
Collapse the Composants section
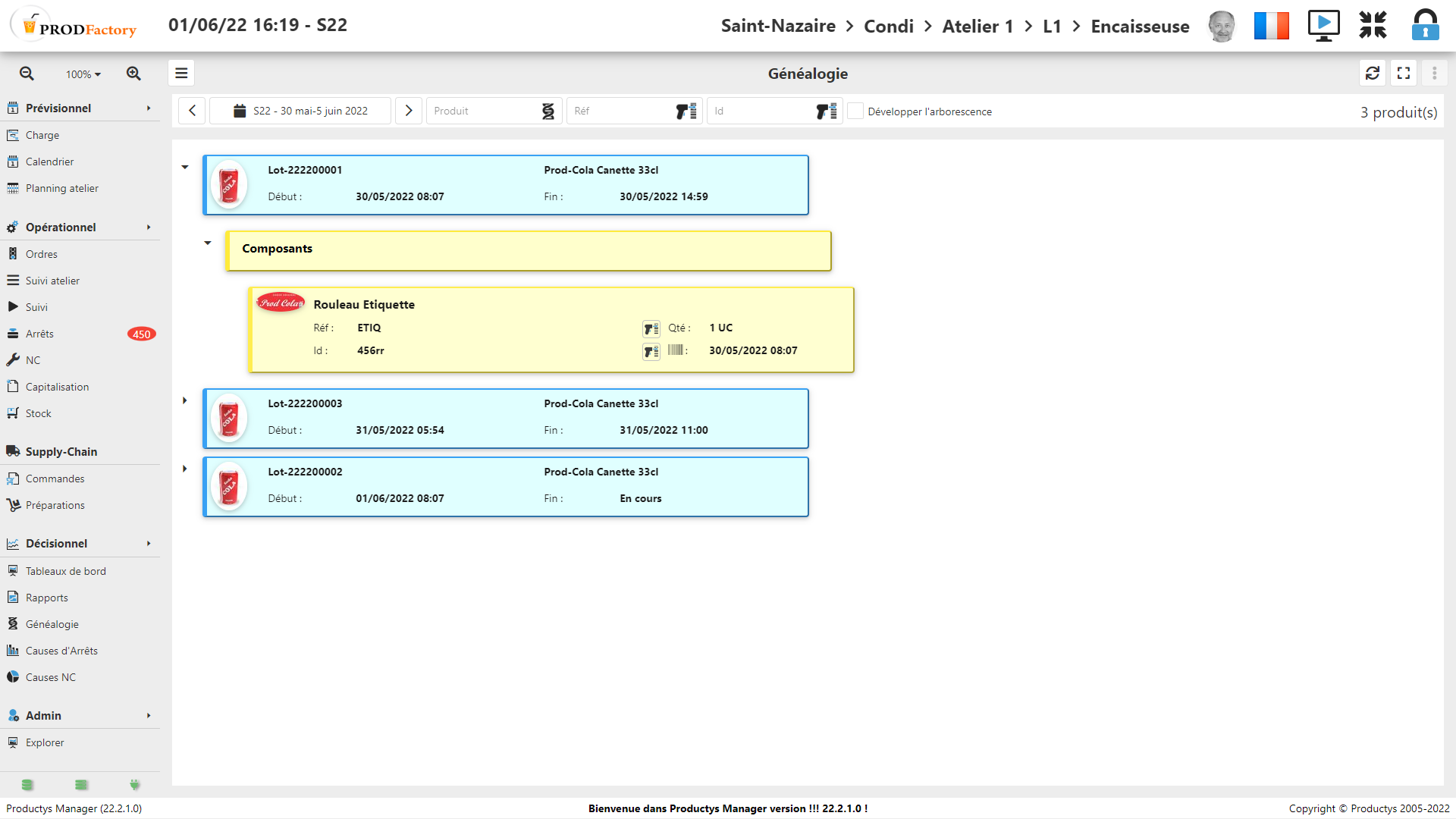tap(207, 243)
